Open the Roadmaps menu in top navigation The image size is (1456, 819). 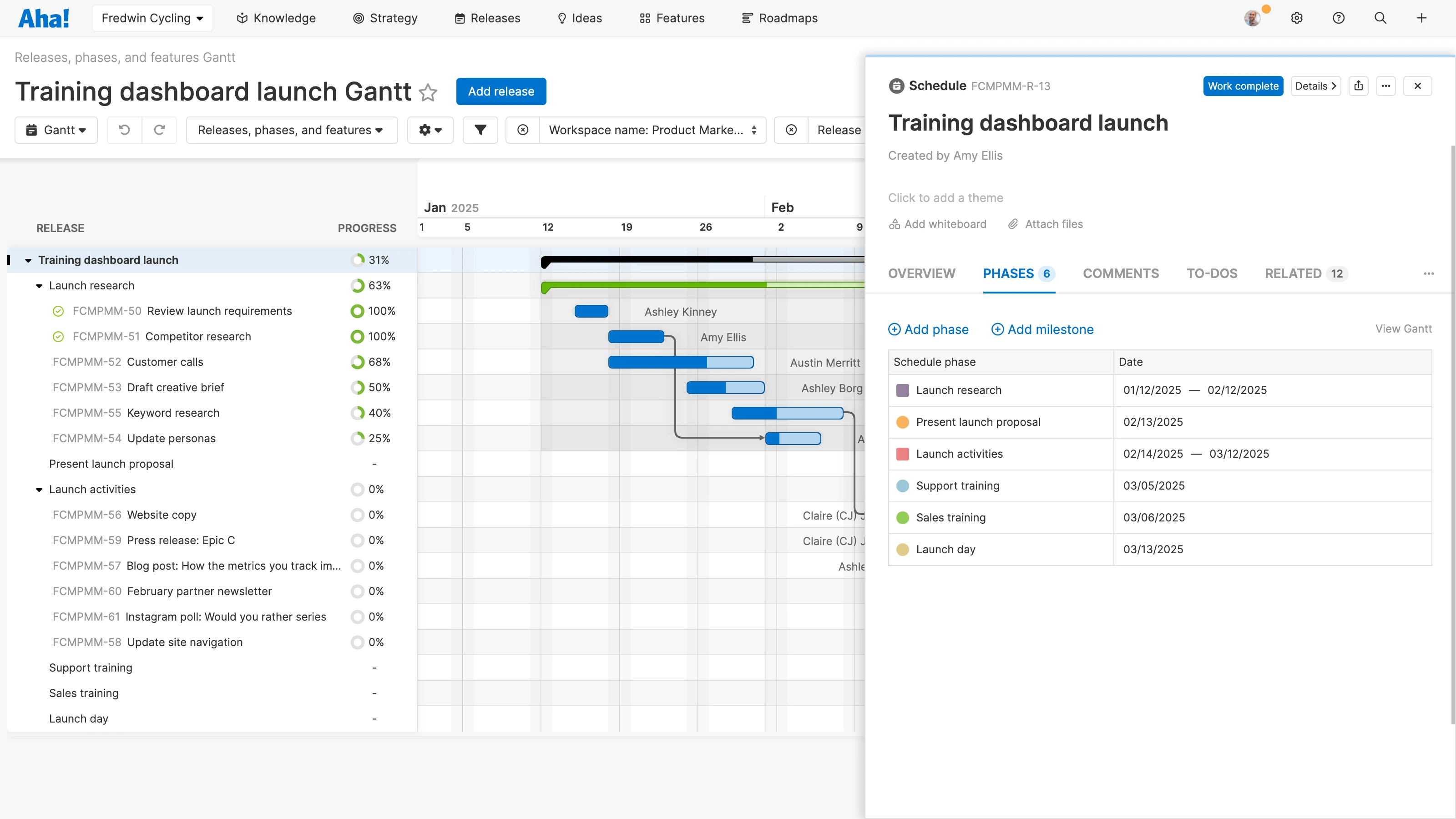click(x=779, y=18)
